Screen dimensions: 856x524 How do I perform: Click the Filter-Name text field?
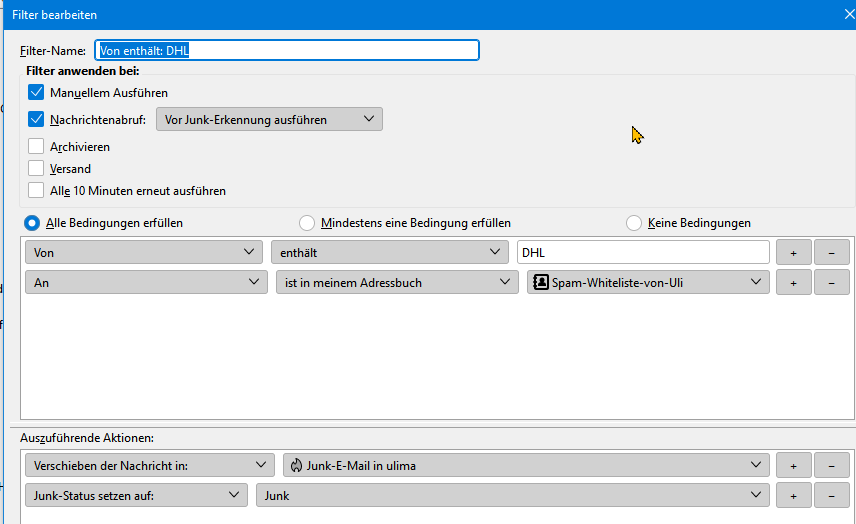click(287, 50)
